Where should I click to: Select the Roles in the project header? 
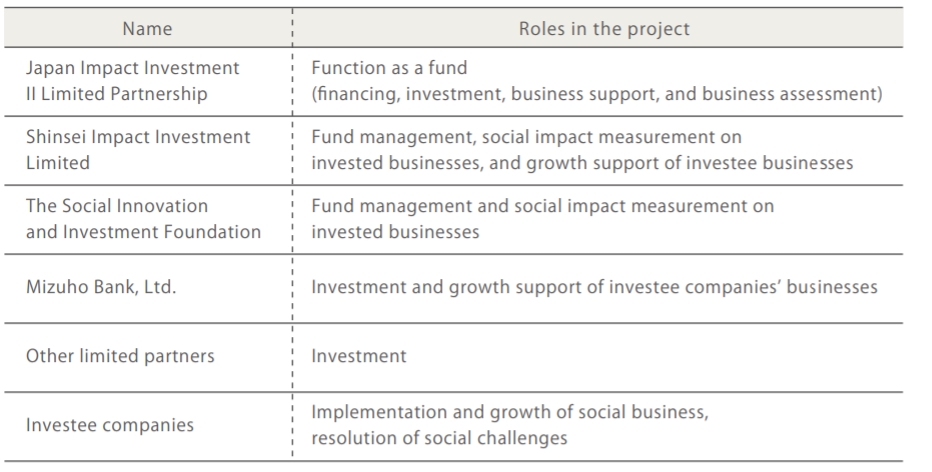tap(603, 28)
